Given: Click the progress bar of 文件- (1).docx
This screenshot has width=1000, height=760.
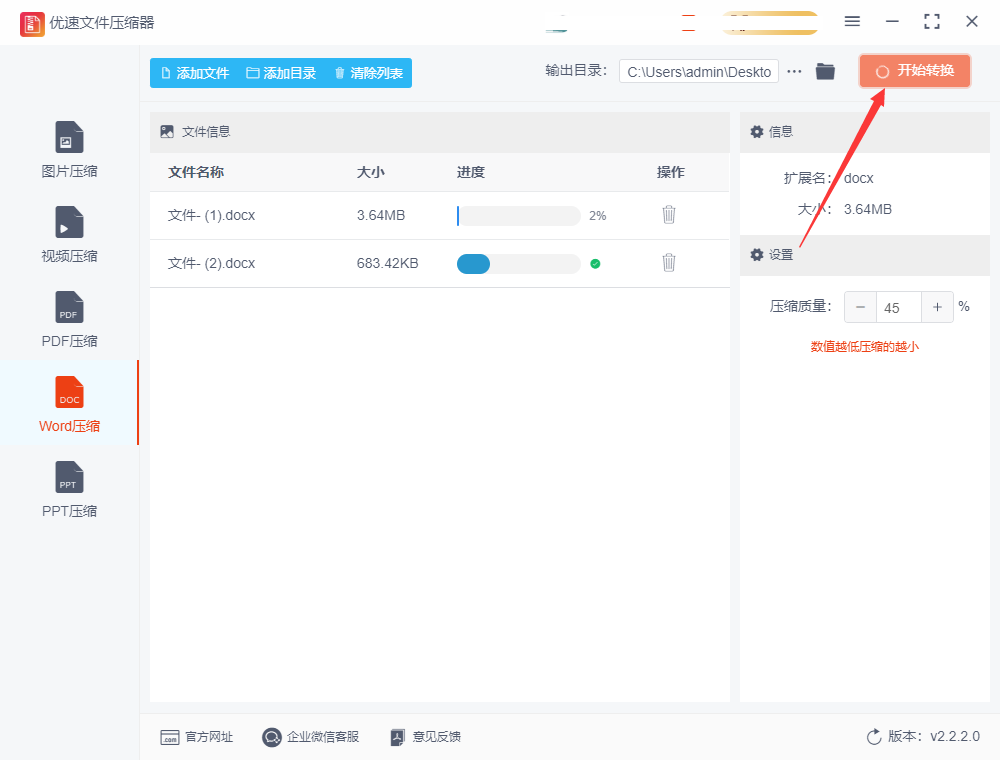Looking at the screenshot, I should [518, 216].
